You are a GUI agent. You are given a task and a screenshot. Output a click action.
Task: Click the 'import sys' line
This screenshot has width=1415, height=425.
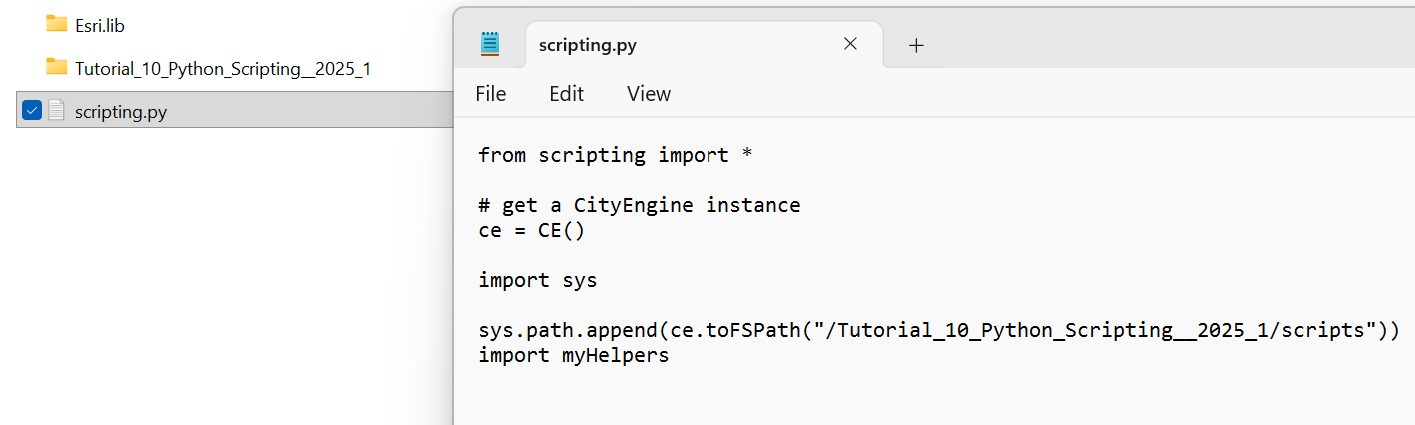[537, 280]
